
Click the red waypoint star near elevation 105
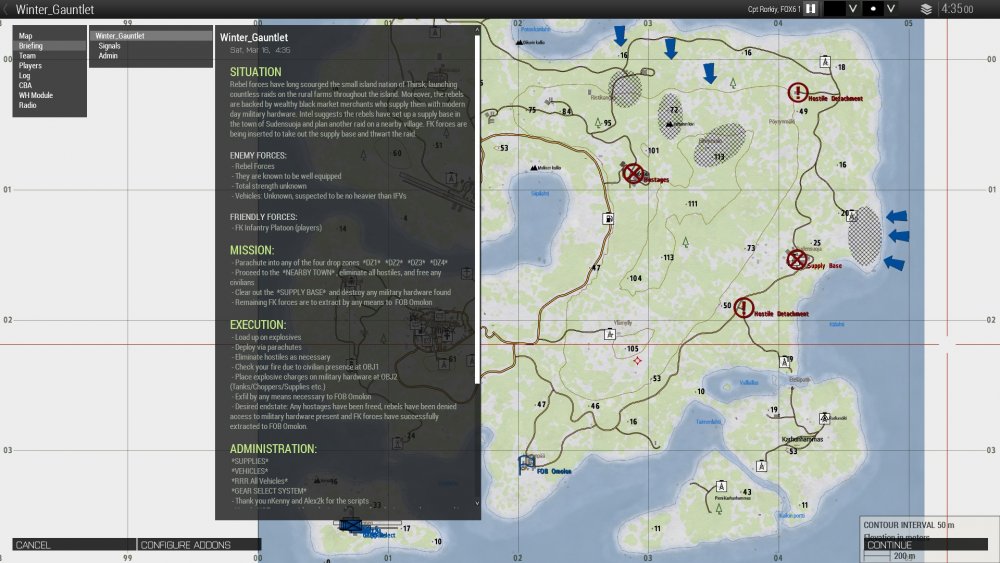click(x=638, y=360)
